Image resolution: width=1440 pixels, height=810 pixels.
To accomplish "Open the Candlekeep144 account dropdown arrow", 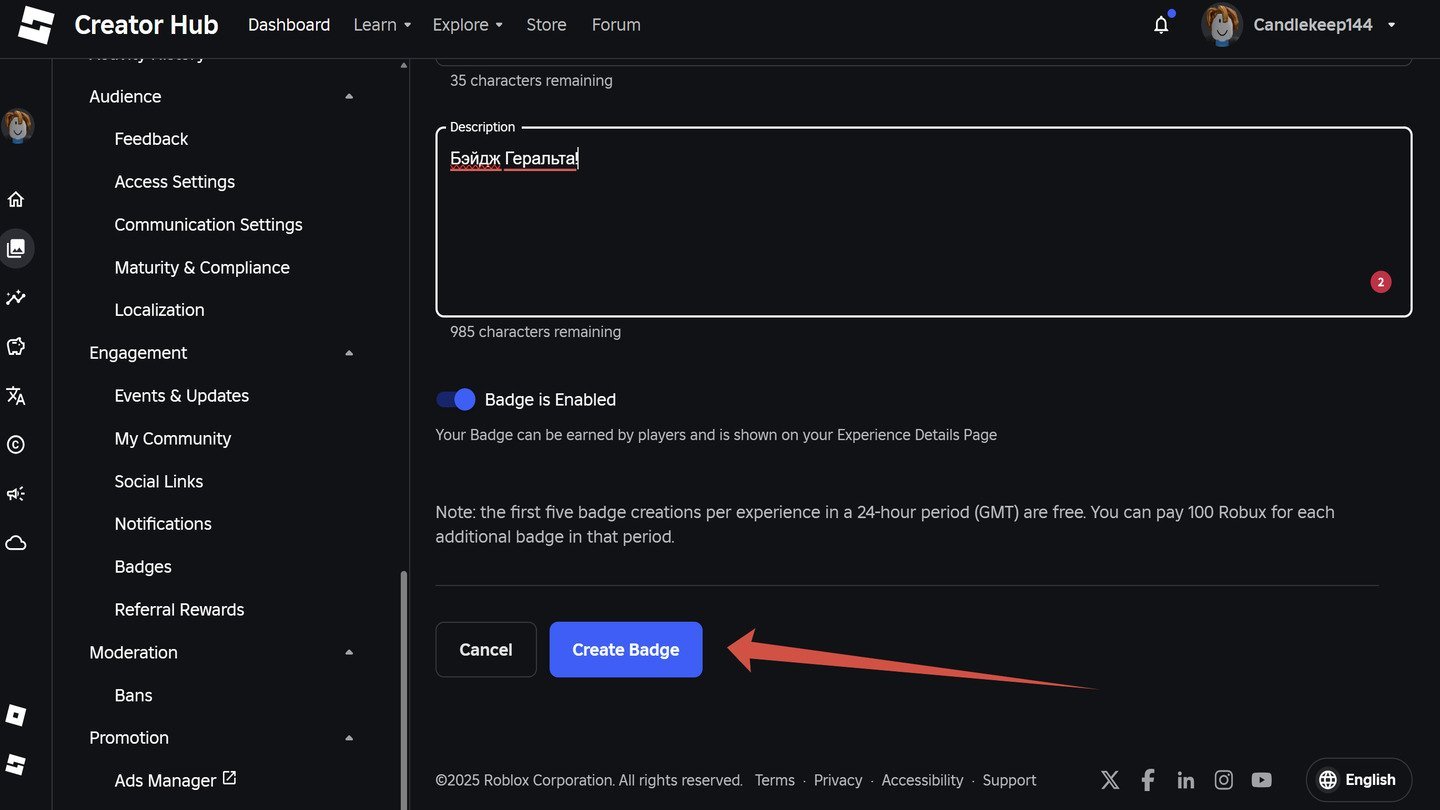I will (1391, 25).
